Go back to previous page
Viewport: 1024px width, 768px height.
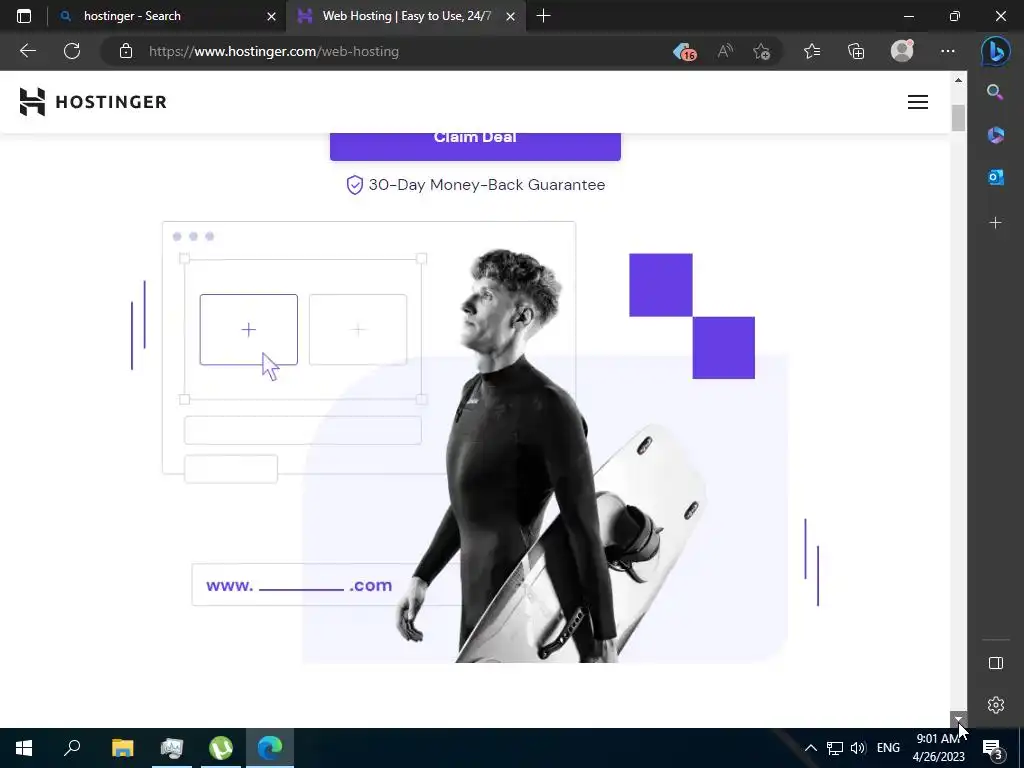coord(27,51)
